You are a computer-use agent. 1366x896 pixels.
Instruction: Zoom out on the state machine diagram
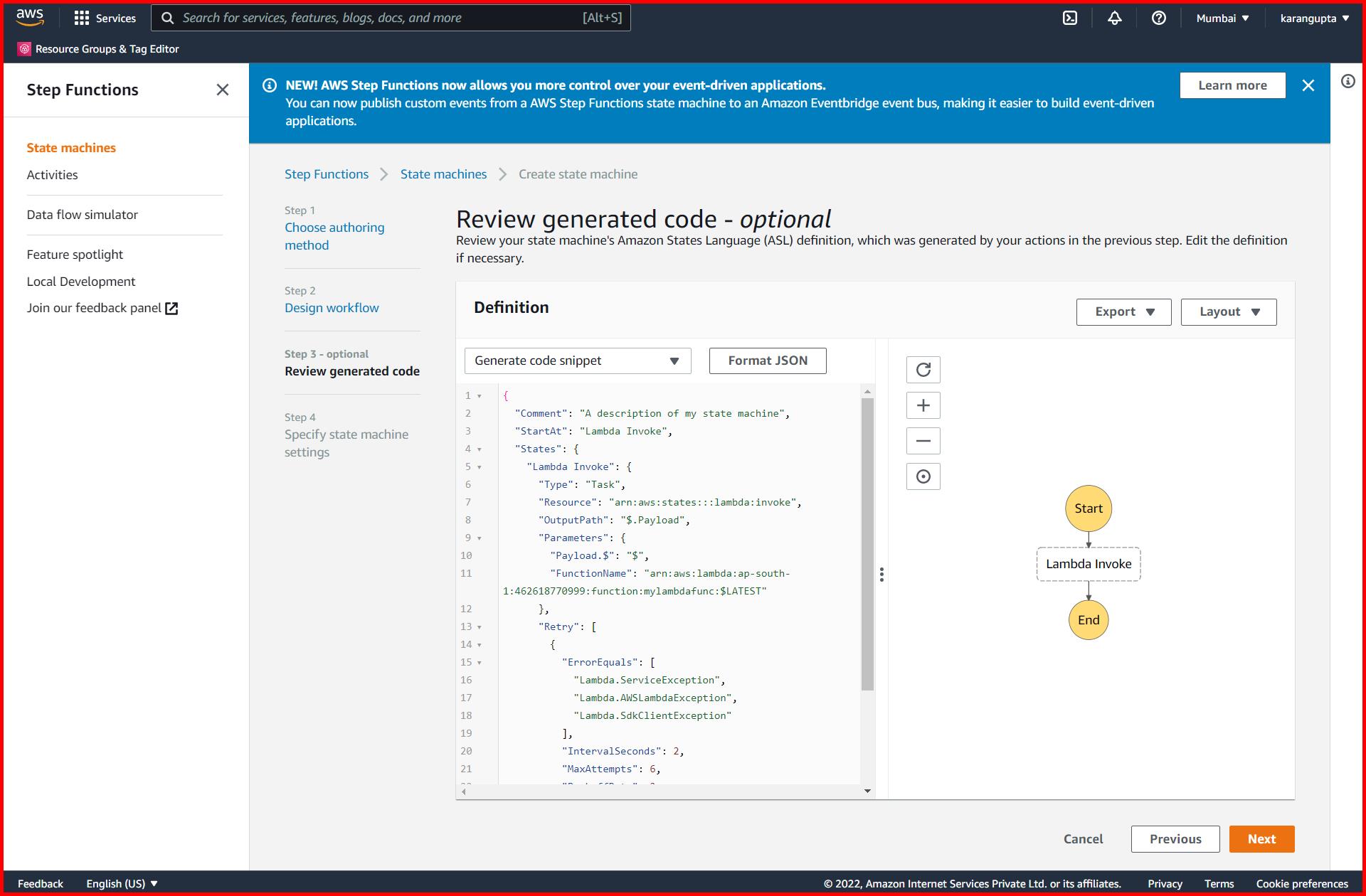tap(923, 440)
